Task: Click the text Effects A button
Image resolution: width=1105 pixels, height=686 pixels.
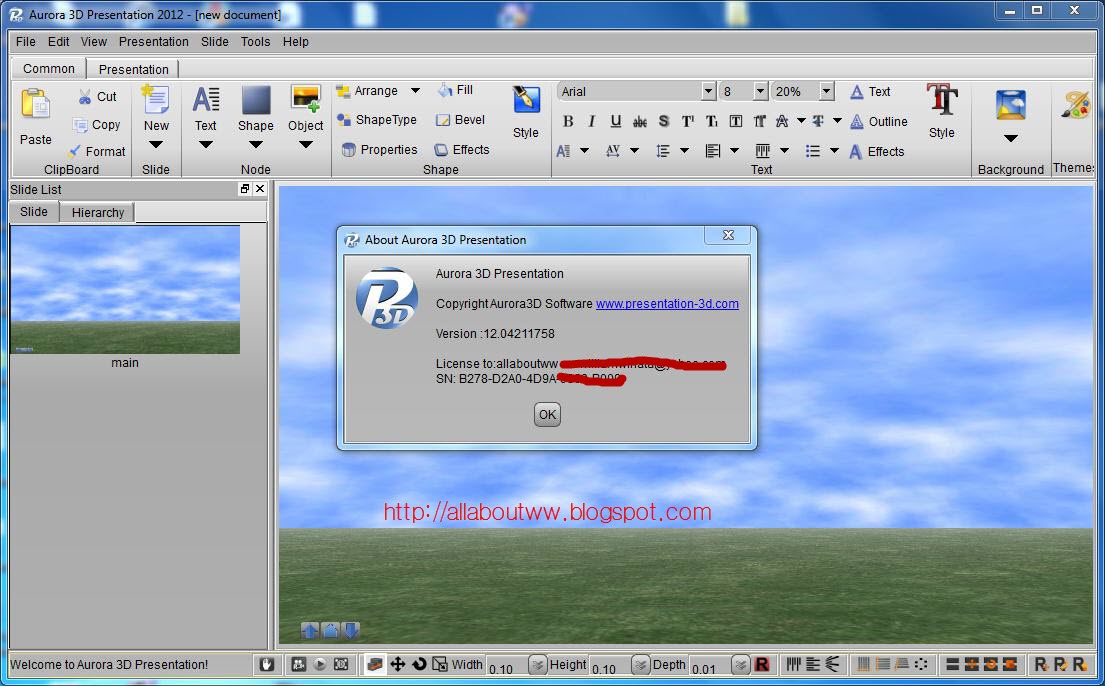Action: pyautogui.click(x=877, y=152)
